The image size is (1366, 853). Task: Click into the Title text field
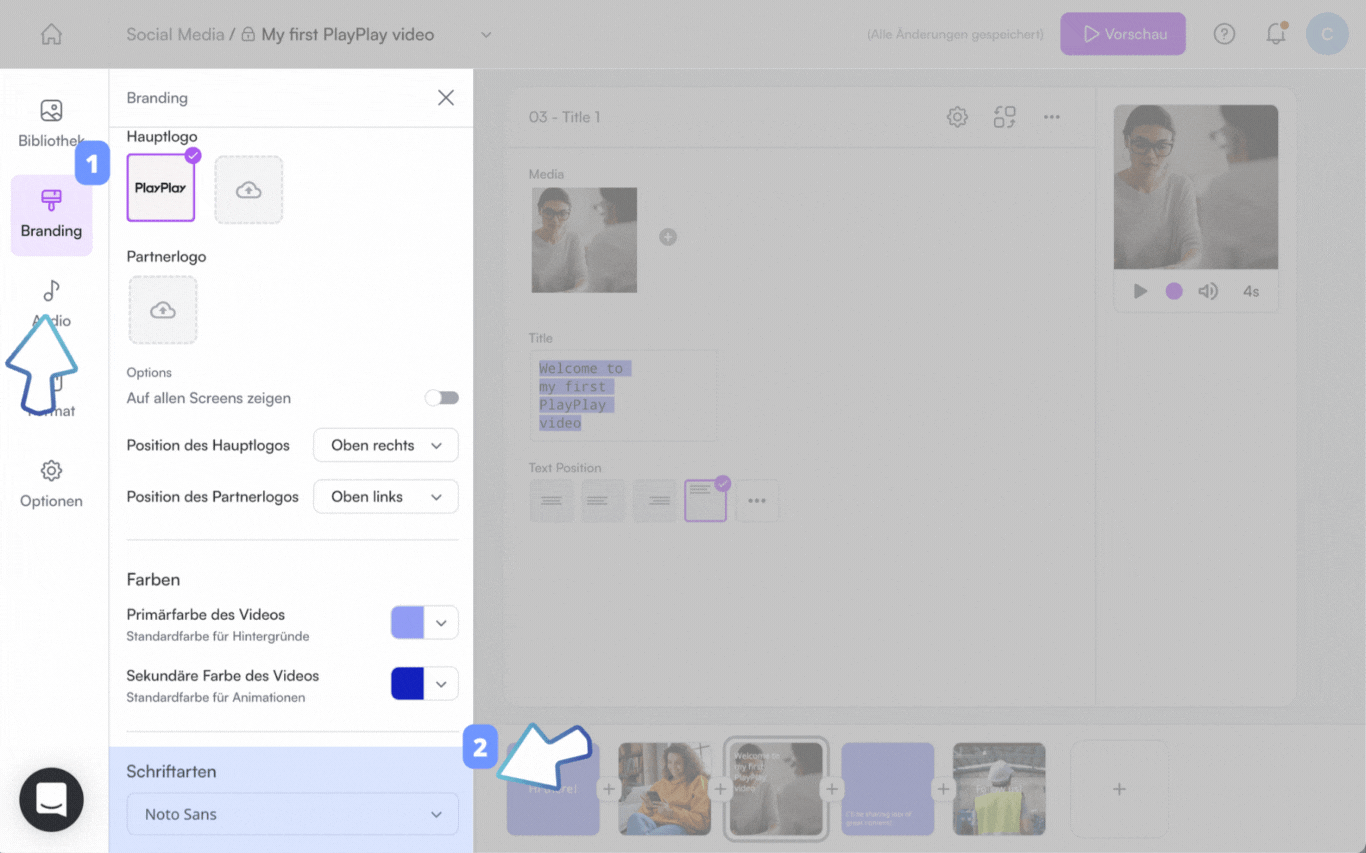tap(623, 395)
